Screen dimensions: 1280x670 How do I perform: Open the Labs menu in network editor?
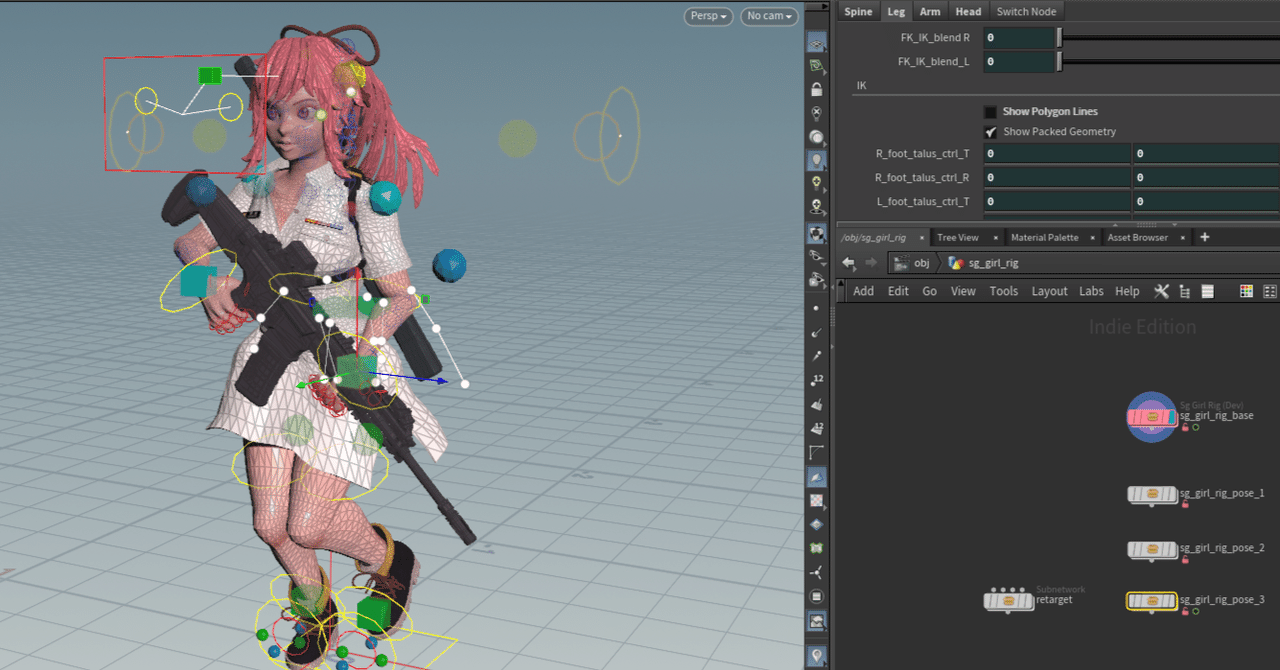click(x=1091, y=291)
